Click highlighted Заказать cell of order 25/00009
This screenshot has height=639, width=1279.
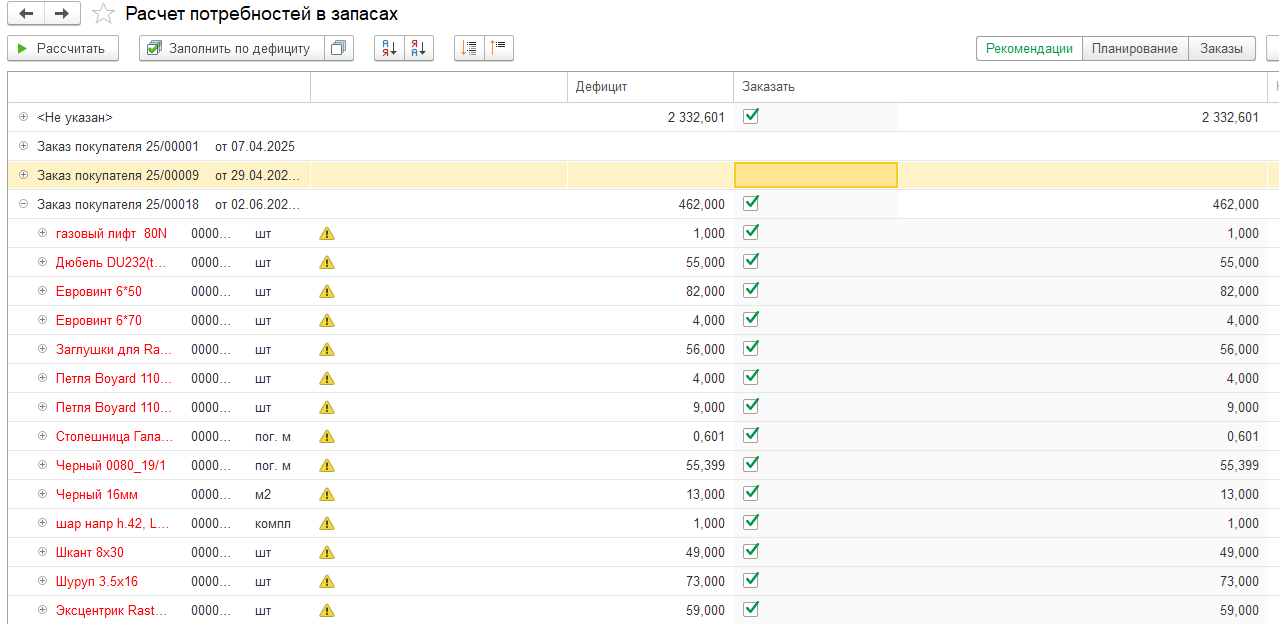pyautogui.click(x=815, y=175)
